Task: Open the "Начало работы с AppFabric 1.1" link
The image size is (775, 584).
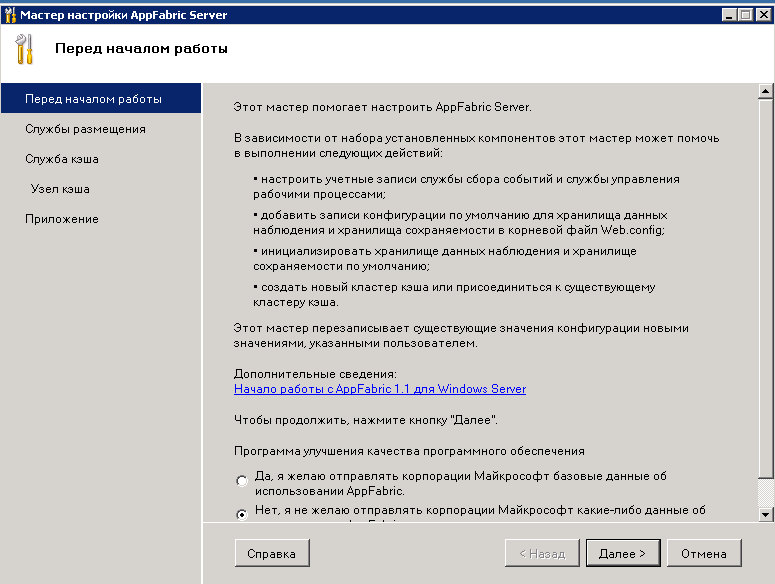Action: pos(379,389)
